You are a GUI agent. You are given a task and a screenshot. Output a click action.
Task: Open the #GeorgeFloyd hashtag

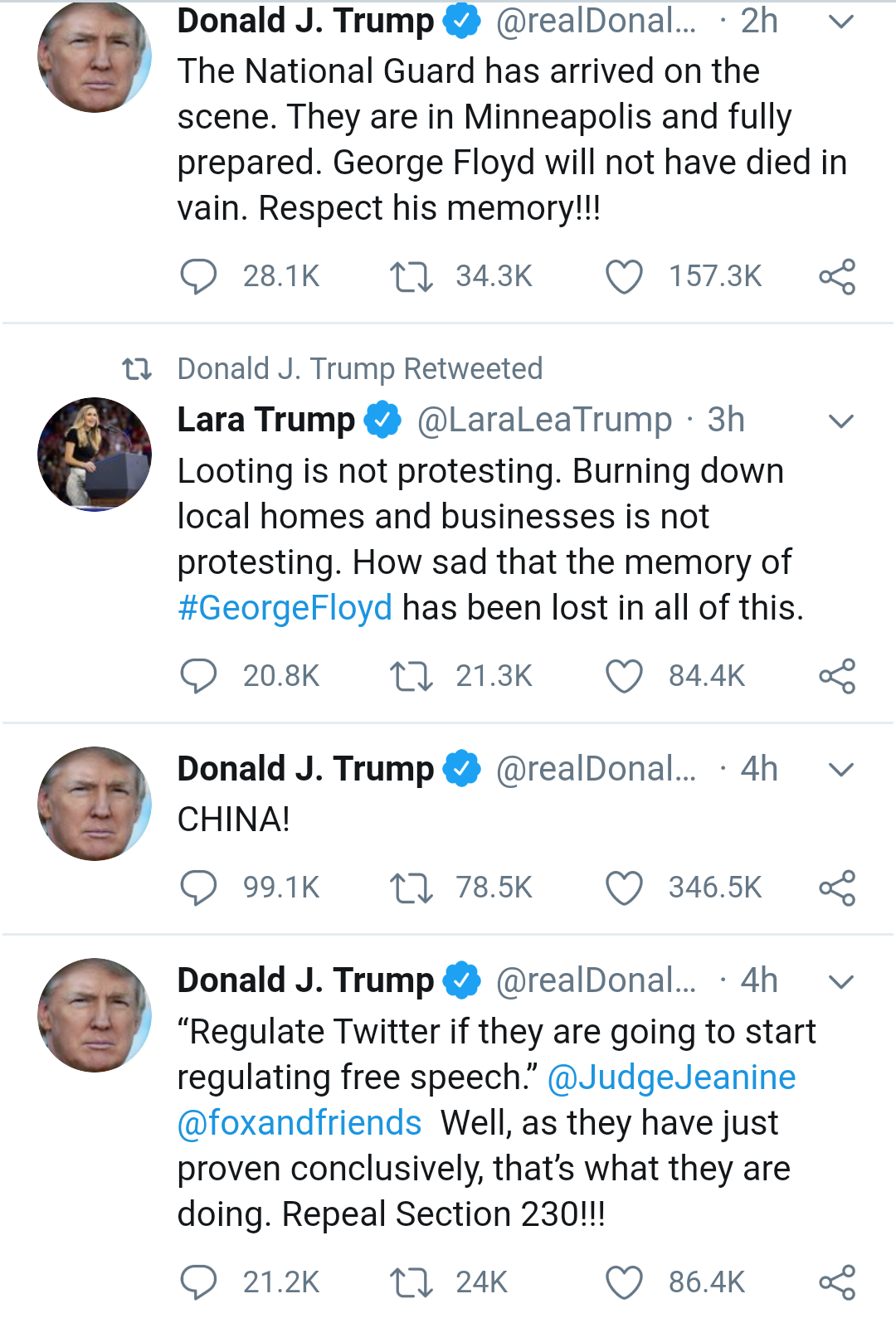coord(285,608)
